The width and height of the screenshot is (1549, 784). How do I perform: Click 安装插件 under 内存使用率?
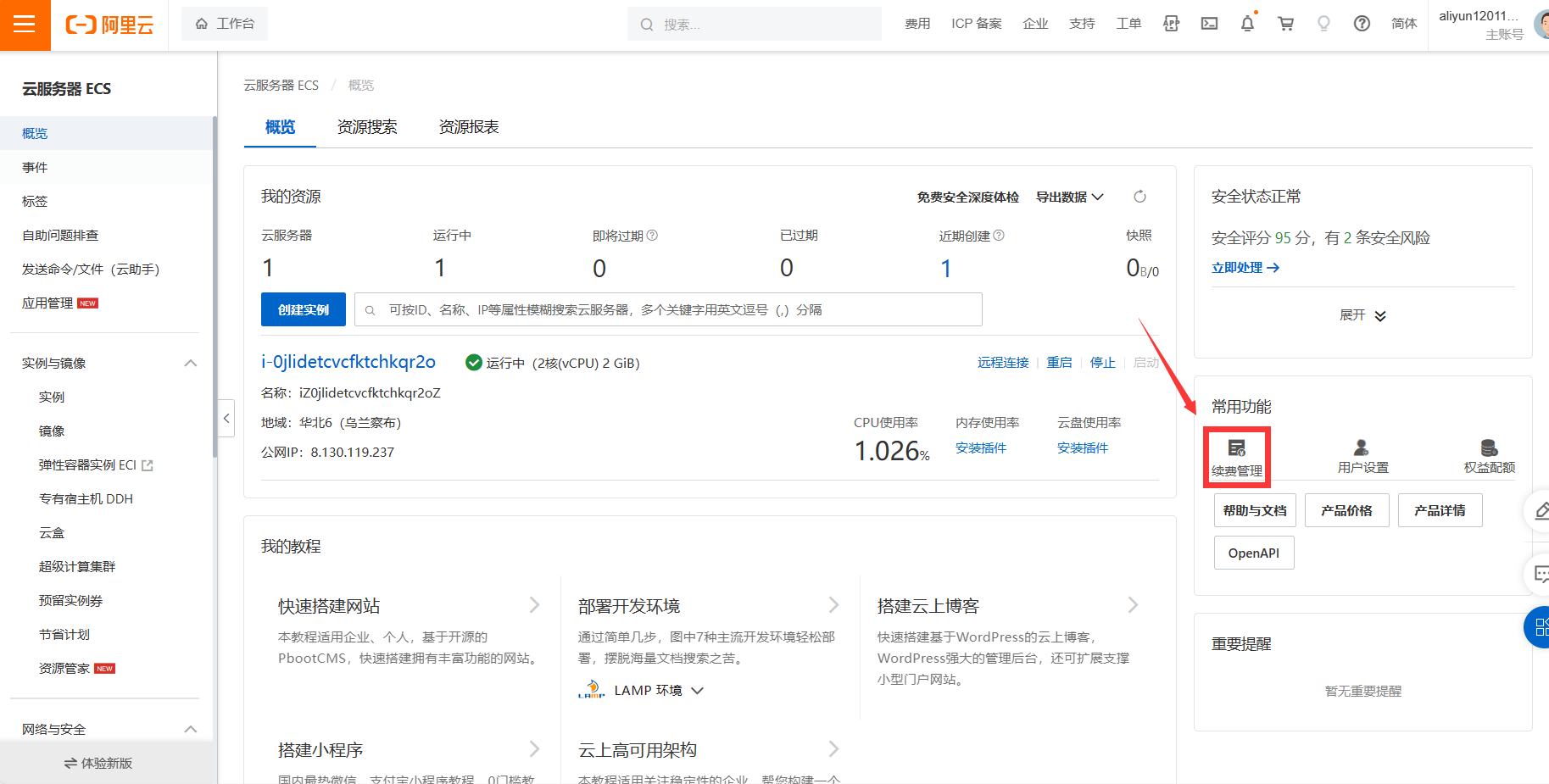[981, 448]
